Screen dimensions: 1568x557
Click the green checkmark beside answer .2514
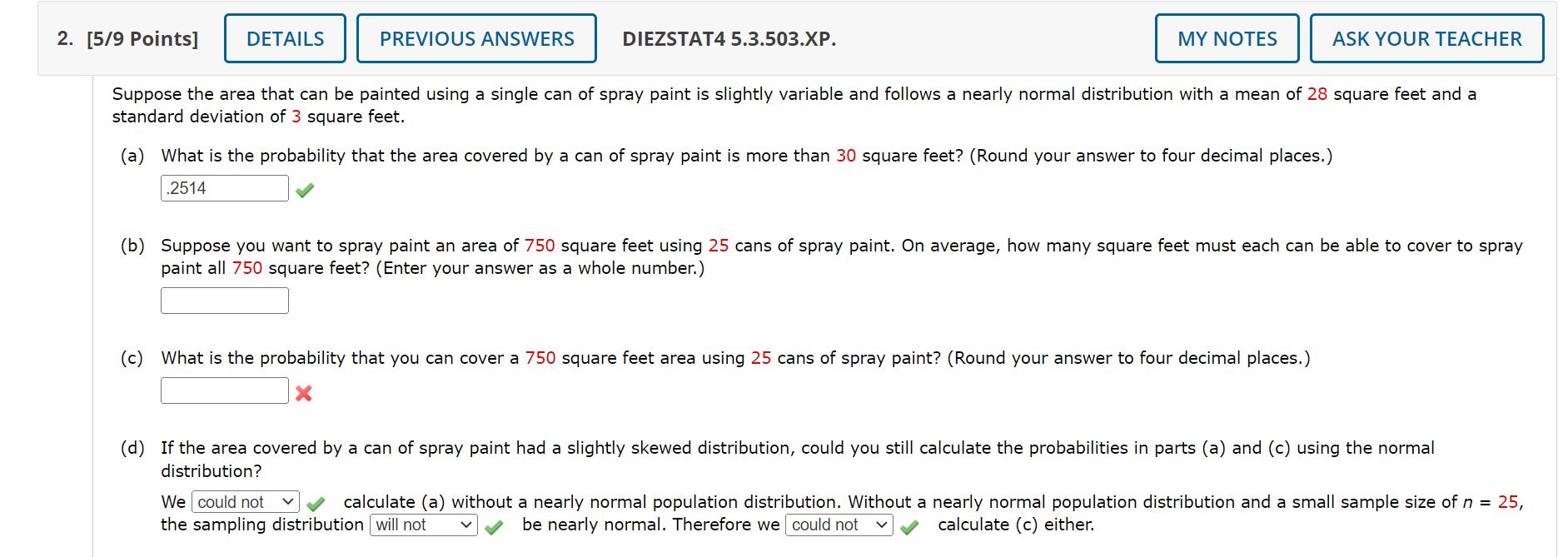305,190
